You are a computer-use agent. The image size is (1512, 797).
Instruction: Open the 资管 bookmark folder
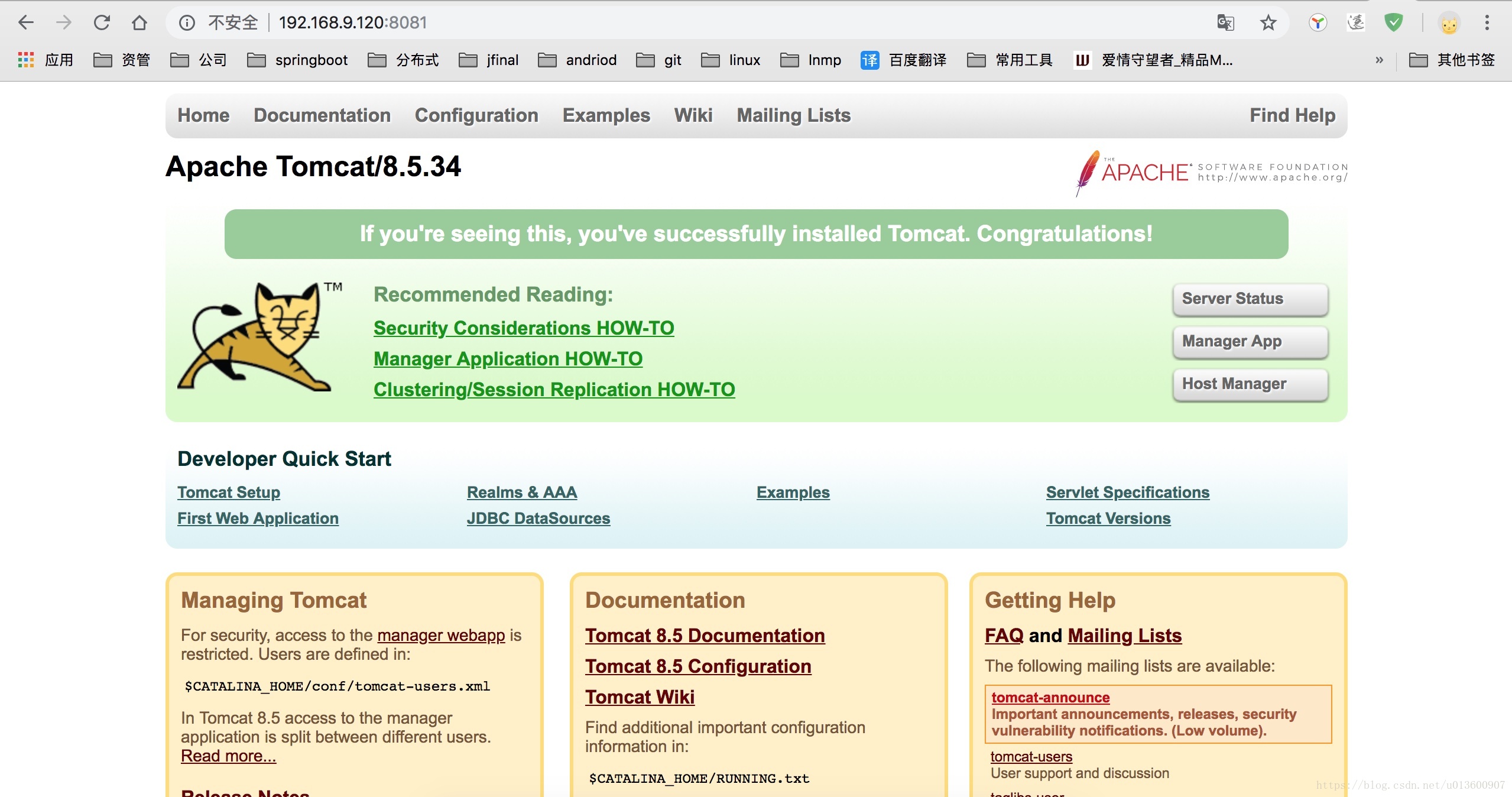click(122, 60)
